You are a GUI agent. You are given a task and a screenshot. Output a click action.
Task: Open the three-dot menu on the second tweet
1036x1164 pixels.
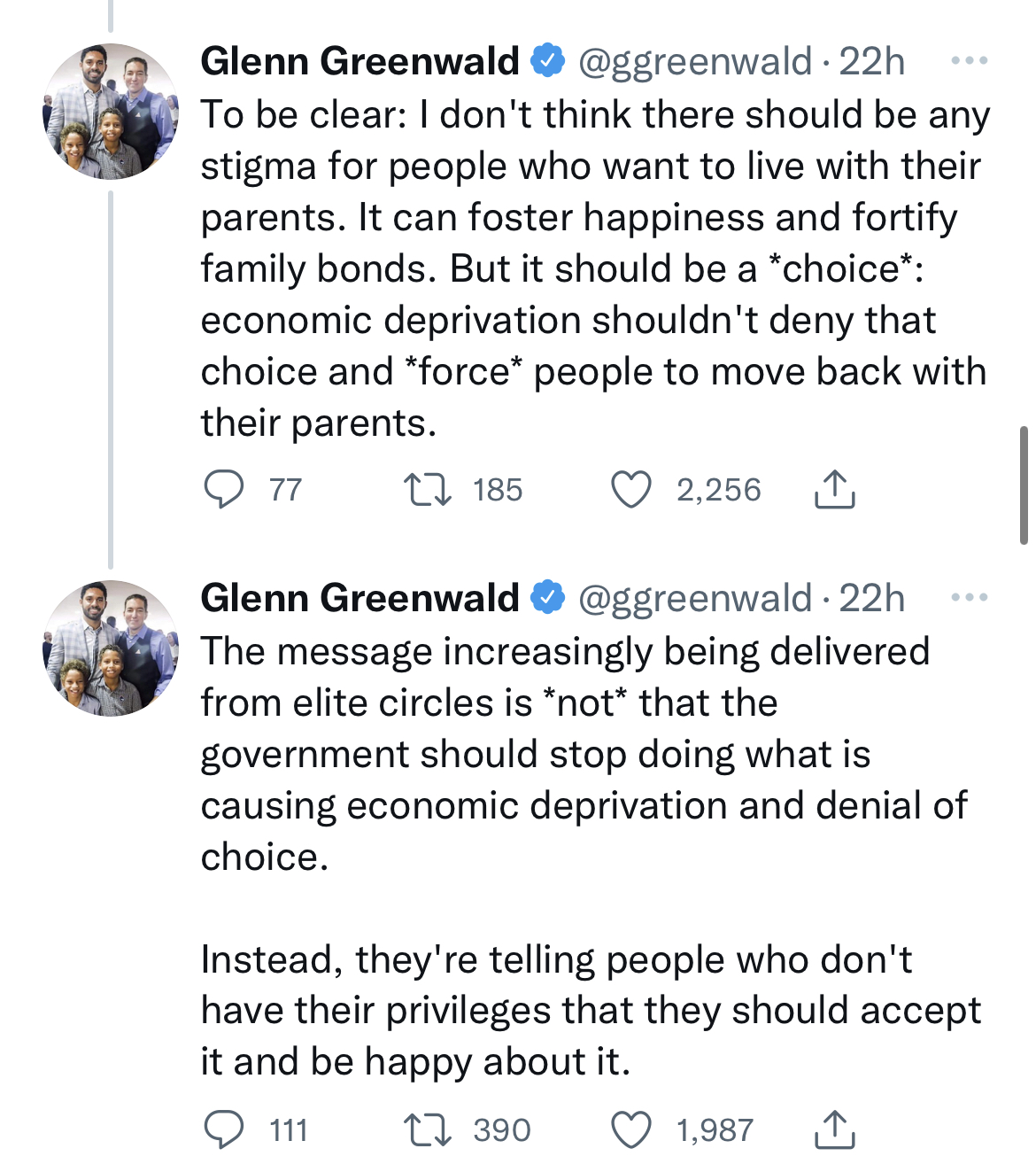point(969,598)
